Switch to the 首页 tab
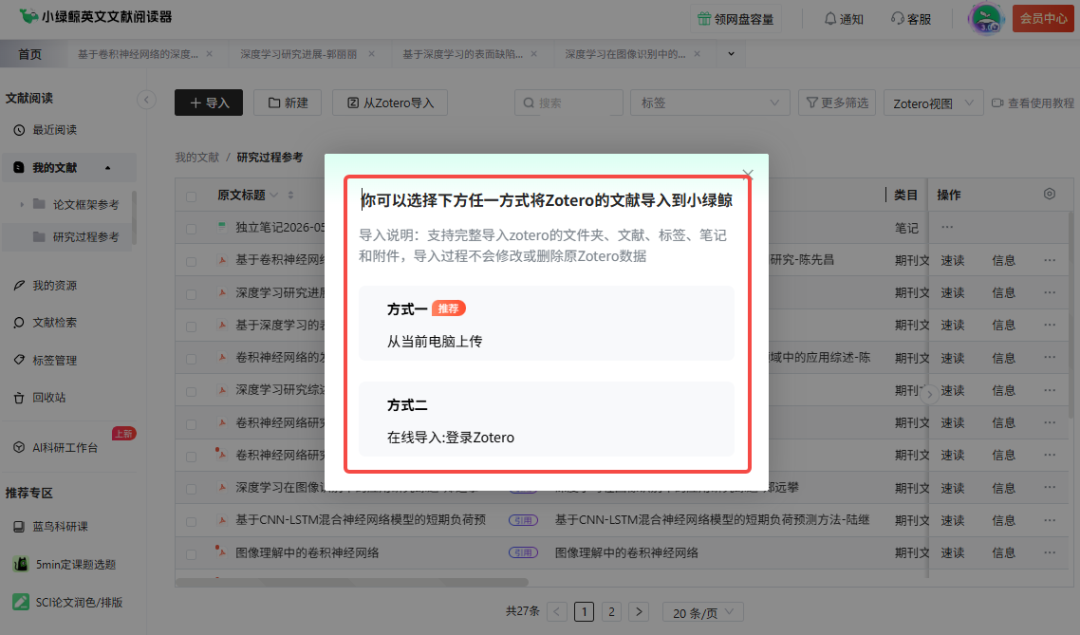1080x635 pixels. pyautogui.click(x=30, y=54)
